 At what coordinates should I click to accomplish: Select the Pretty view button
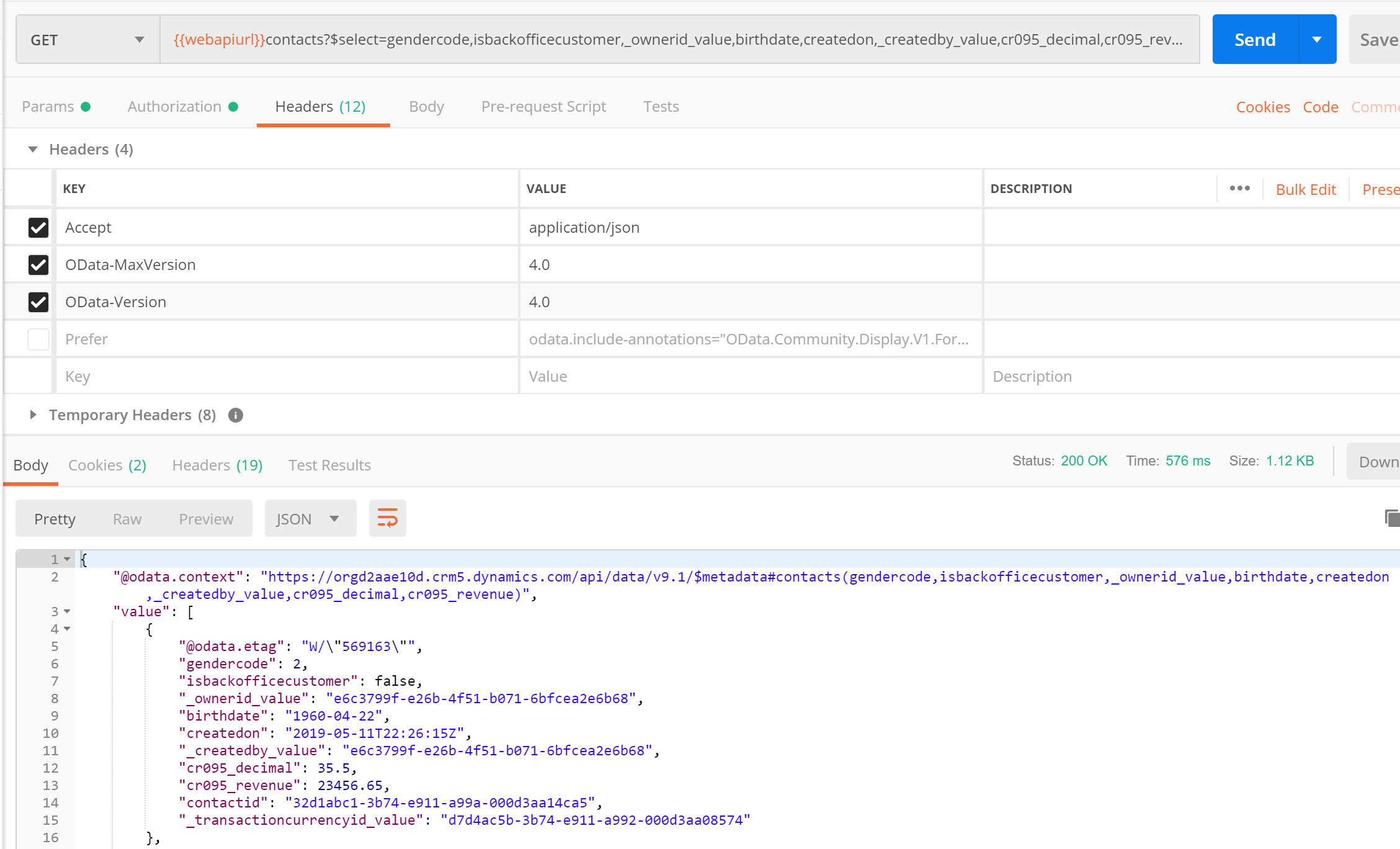tap(55, 519)
